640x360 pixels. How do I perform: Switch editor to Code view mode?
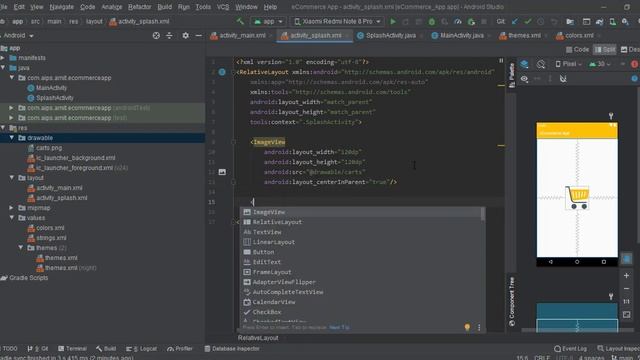click(x=577, y=49)
